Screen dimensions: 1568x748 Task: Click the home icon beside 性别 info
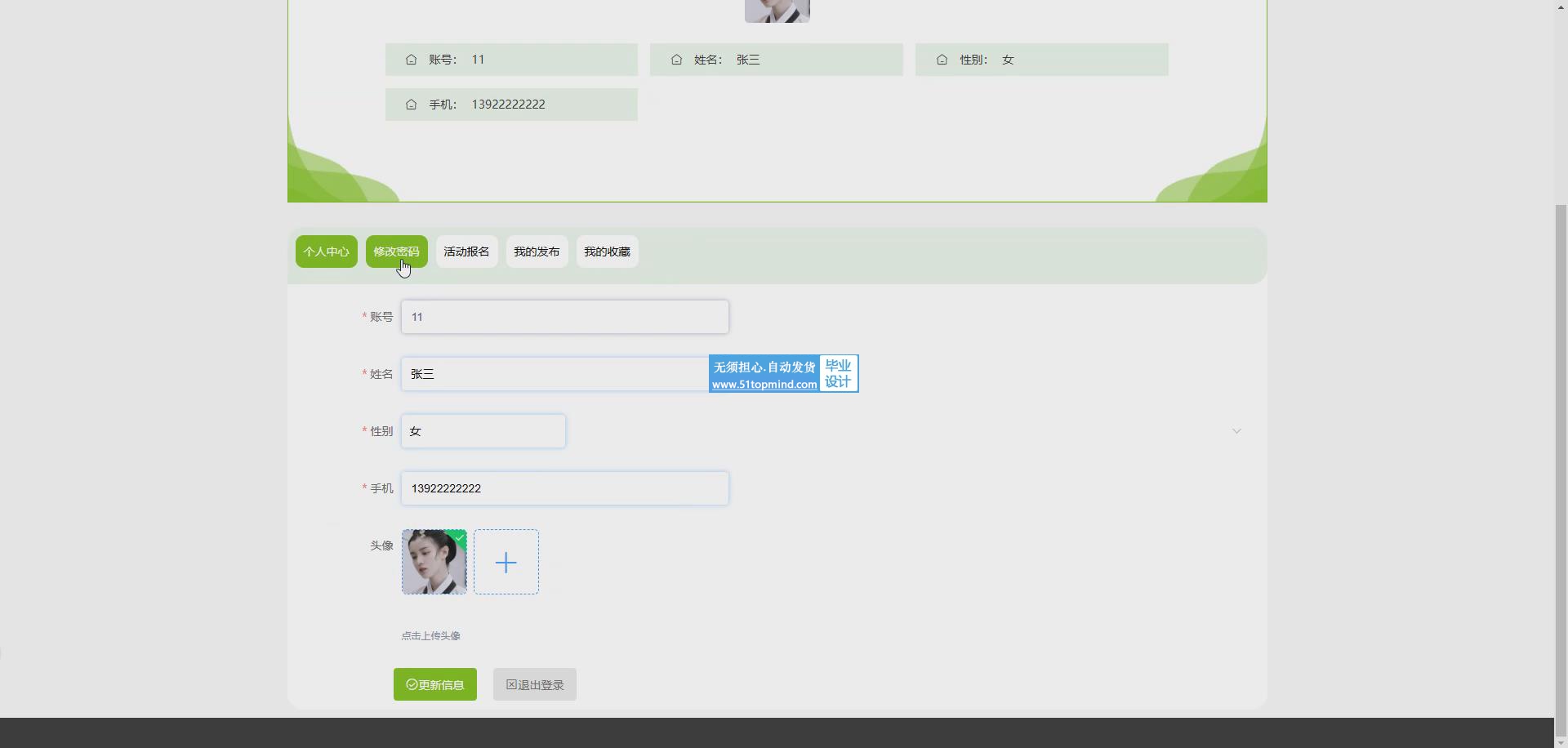coord(942,60)
